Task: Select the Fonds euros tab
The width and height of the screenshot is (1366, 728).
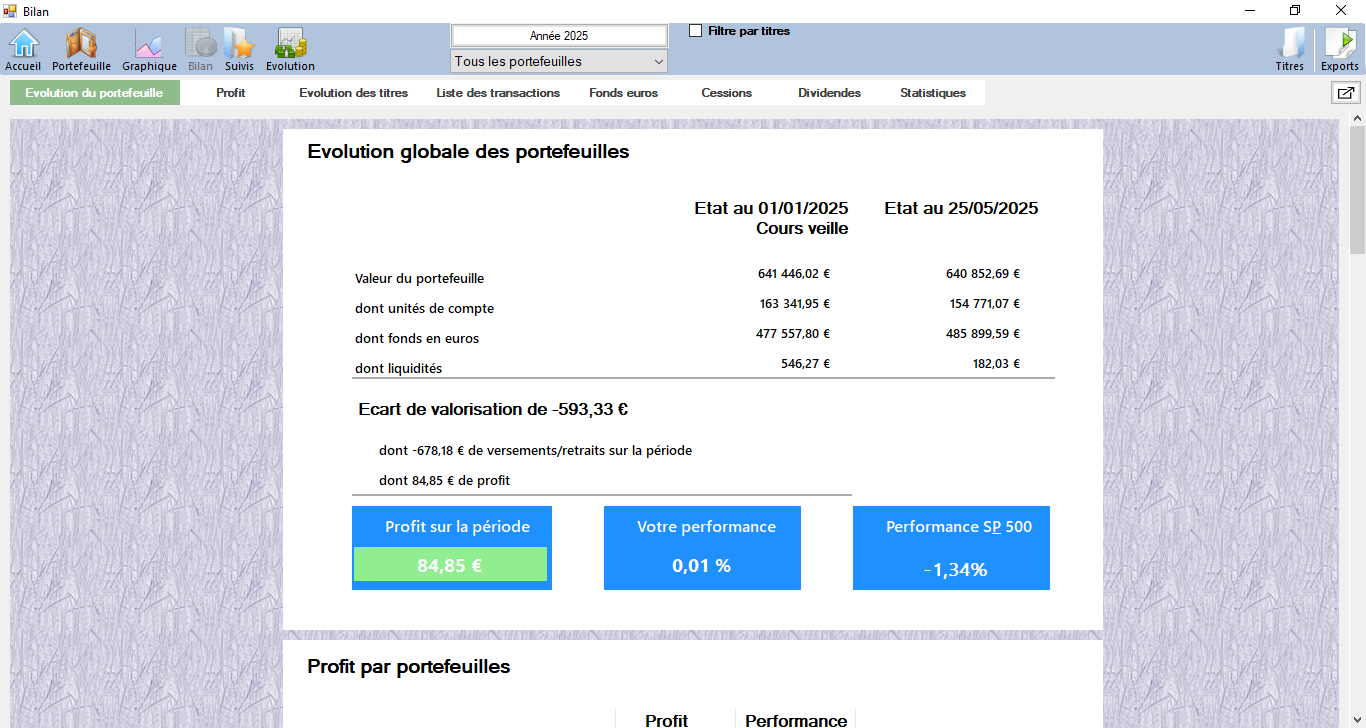Action: click(x=623, y=93)
